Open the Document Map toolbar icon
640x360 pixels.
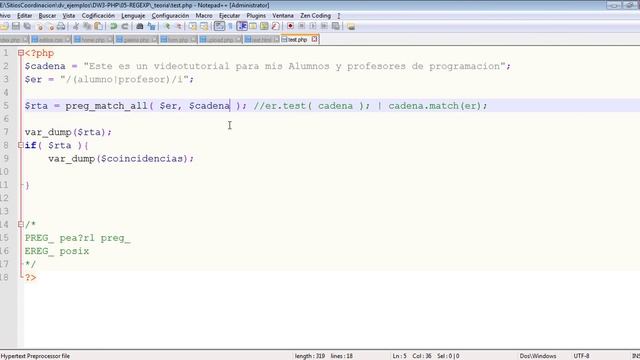[264, 27]
